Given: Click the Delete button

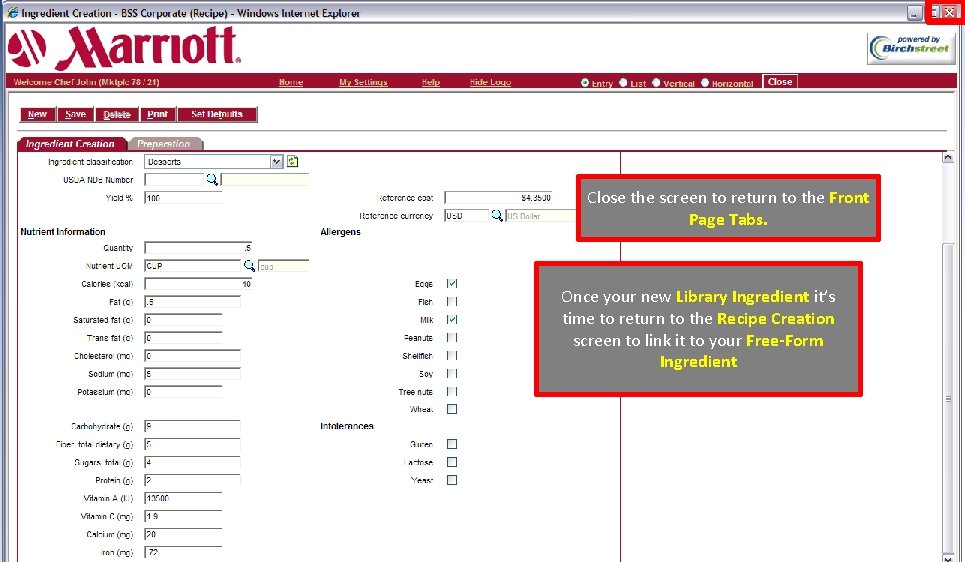Looking at the screenshot, I should click(117, 114).
